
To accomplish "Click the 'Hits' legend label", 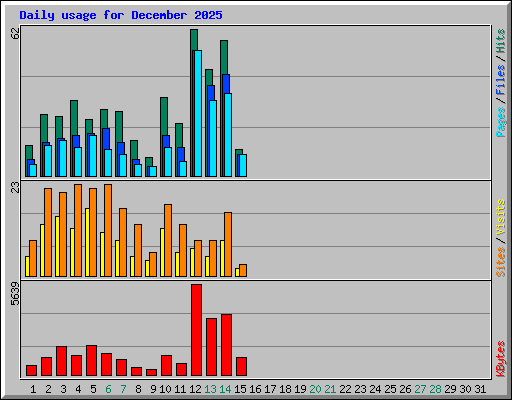I will (x=501, y=41).
